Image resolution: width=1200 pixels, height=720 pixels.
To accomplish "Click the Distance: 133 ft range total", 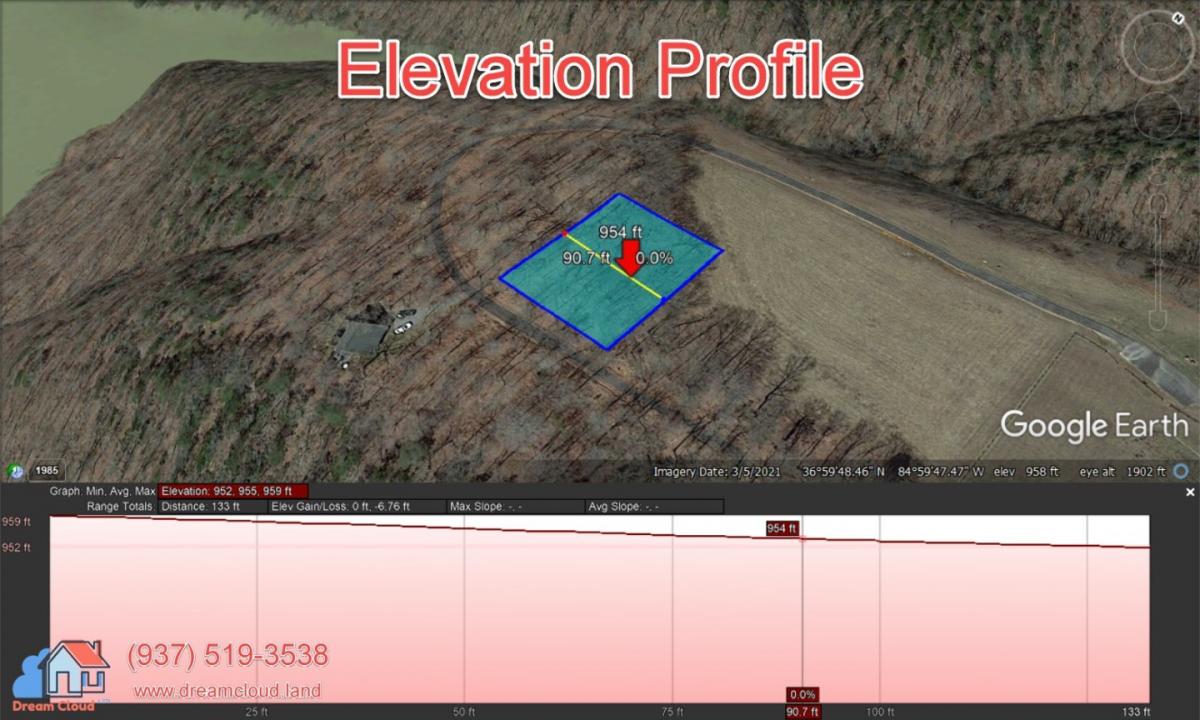I will [x=213, y=507].
